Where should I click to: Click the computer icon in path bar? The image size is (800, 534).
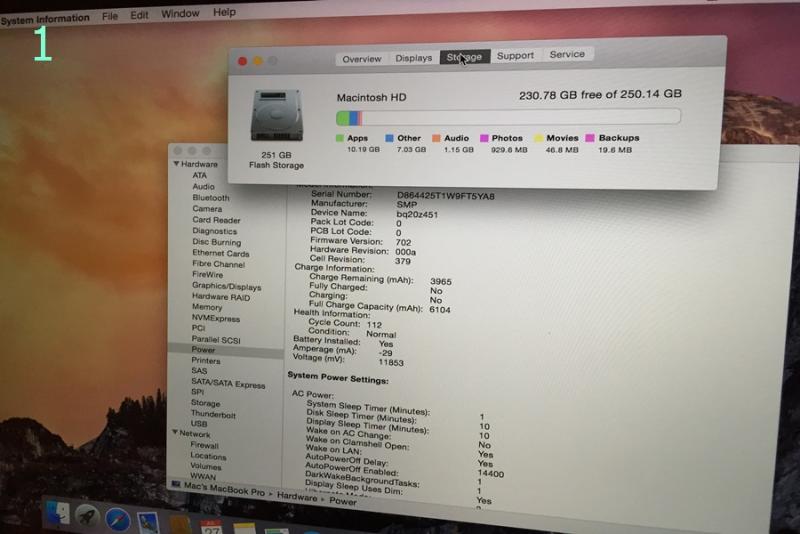coord(176,484)
